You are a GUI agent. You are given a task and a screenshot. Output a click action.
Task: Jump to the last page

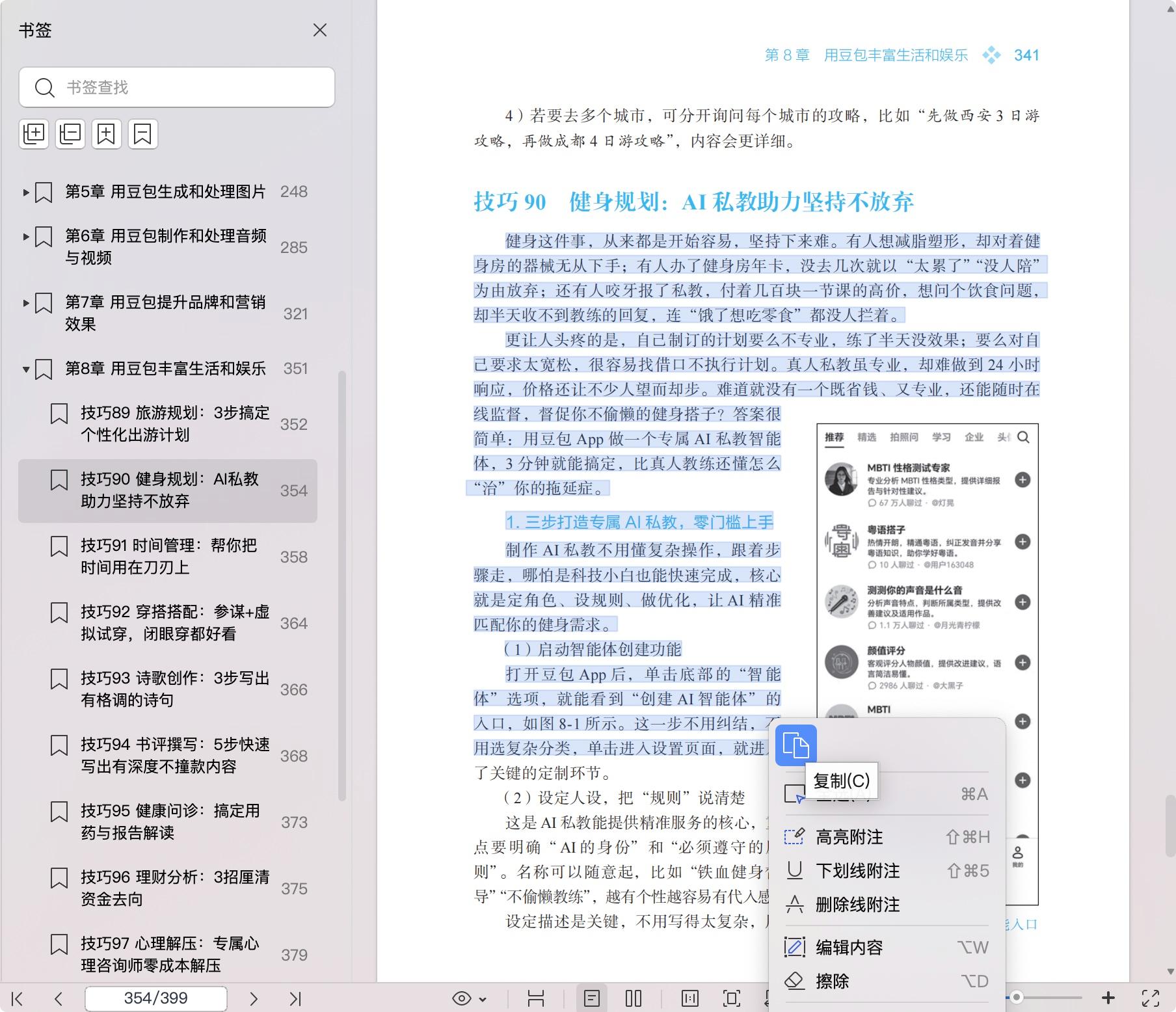(295, 998)
